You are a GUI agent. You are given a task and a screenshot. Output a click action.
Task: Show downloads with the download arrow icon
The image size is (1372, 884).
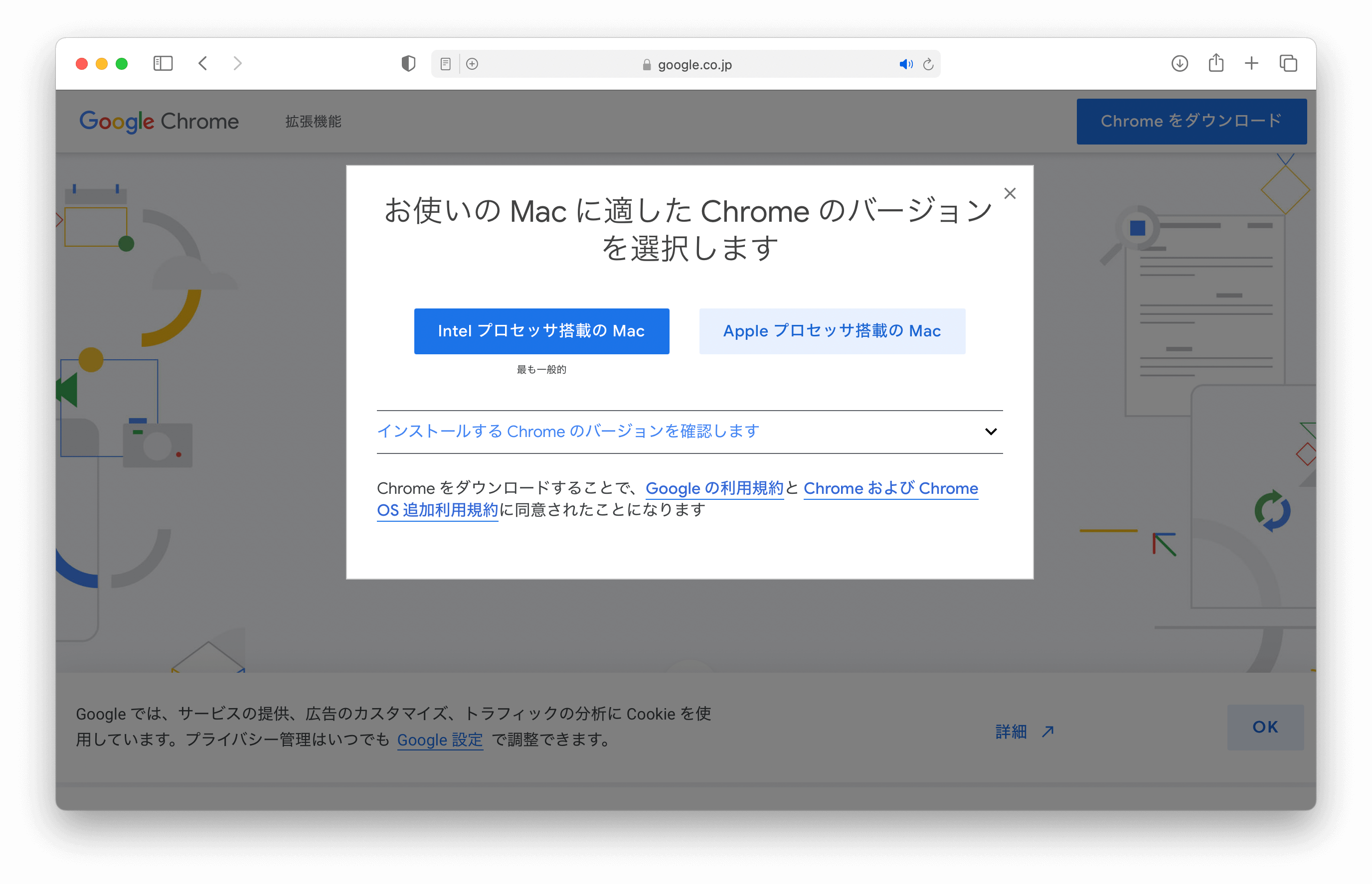point(1180,63)
